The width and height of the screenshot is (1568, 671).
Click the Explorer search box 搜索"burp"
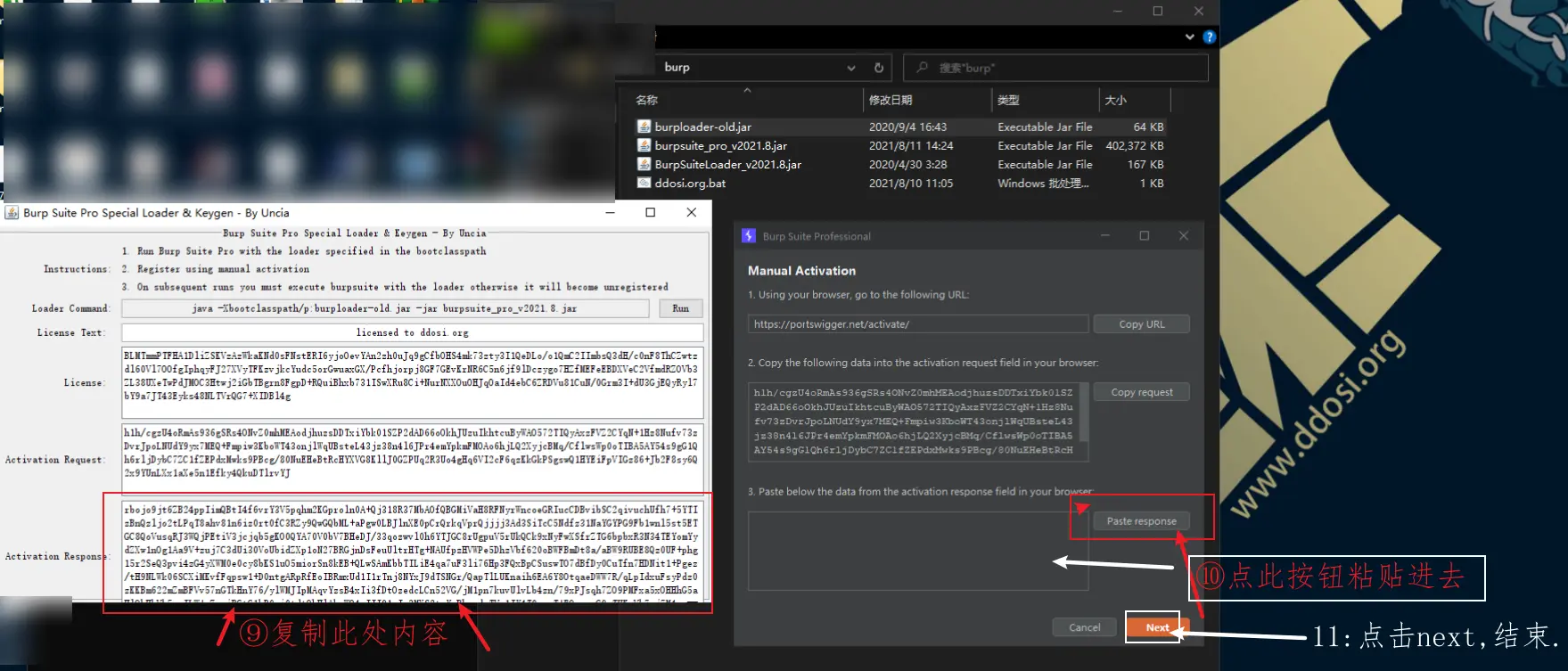(x=1056, y=68)
